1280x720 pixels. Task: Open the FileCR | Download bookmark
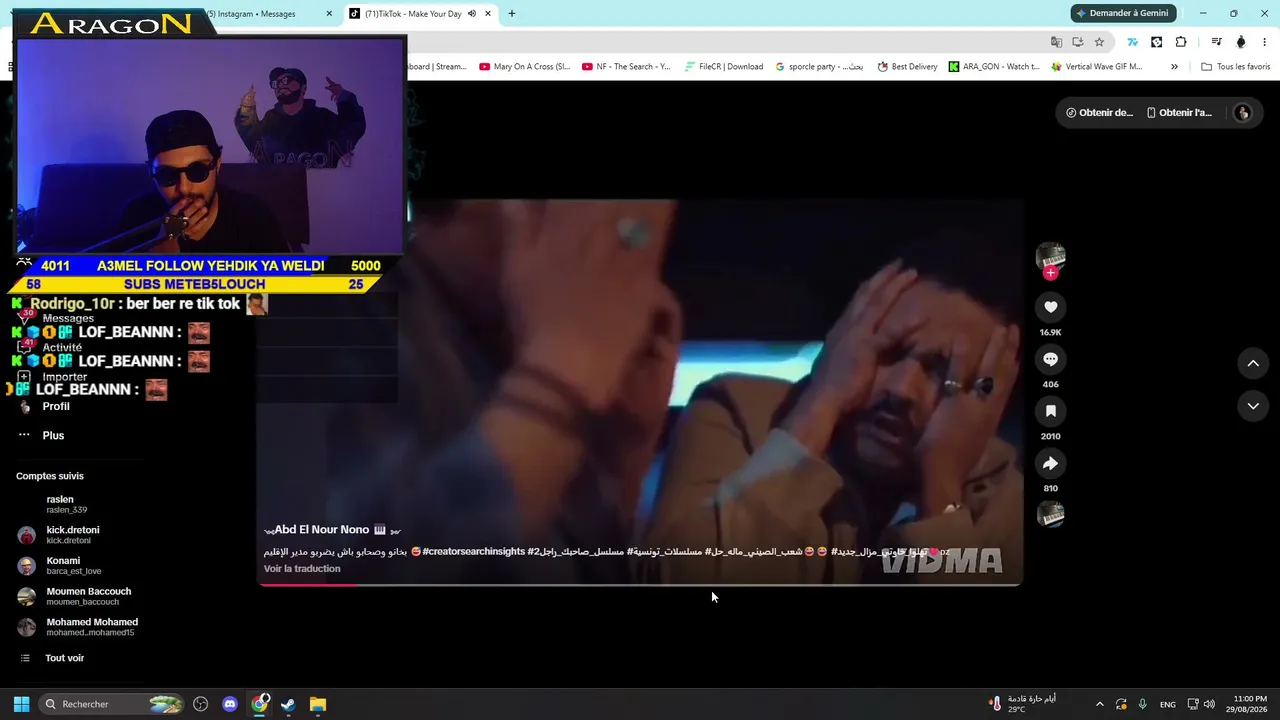(x=724, y=67)
